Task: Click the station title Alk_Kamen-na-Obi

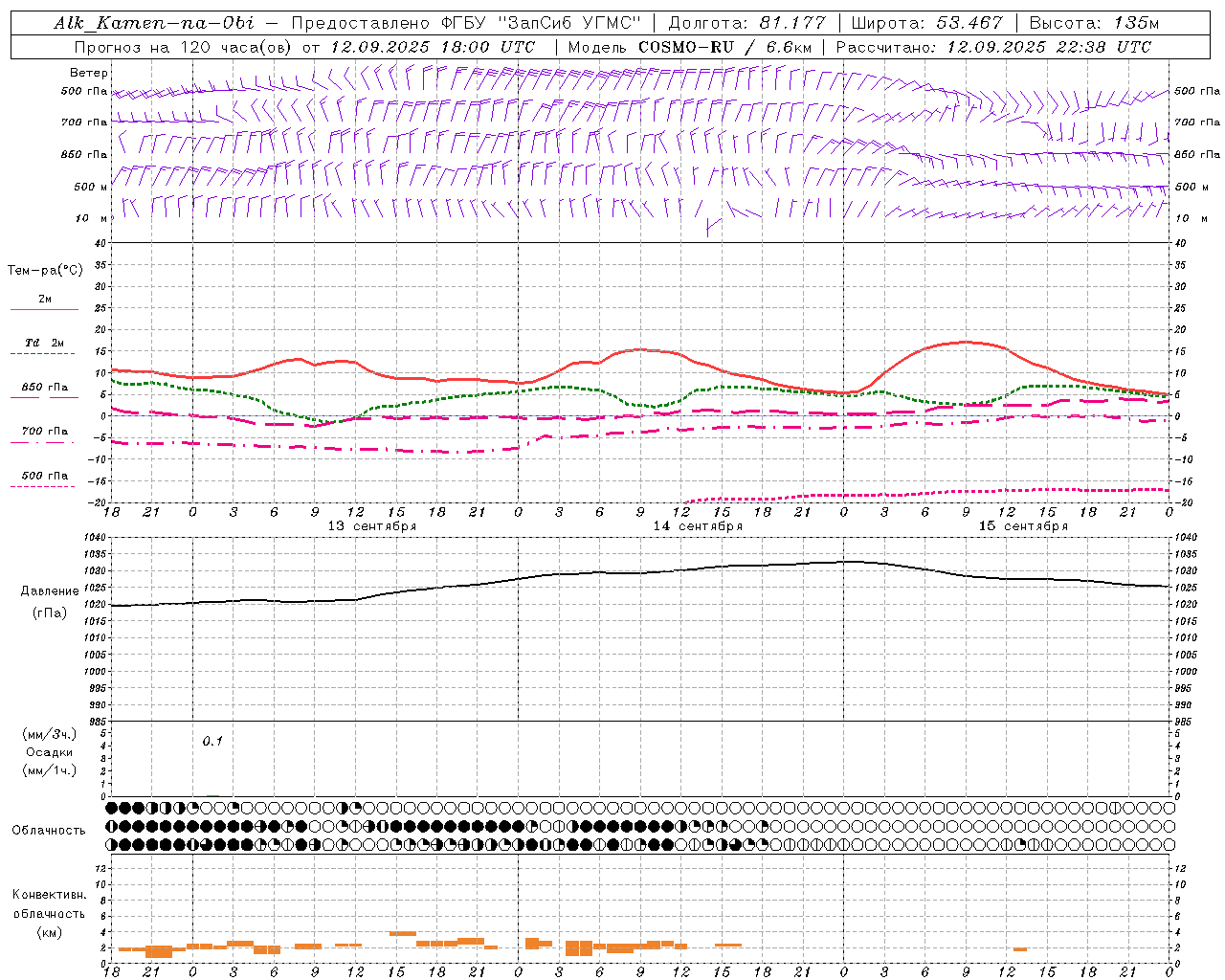Action: pos(154,23)
